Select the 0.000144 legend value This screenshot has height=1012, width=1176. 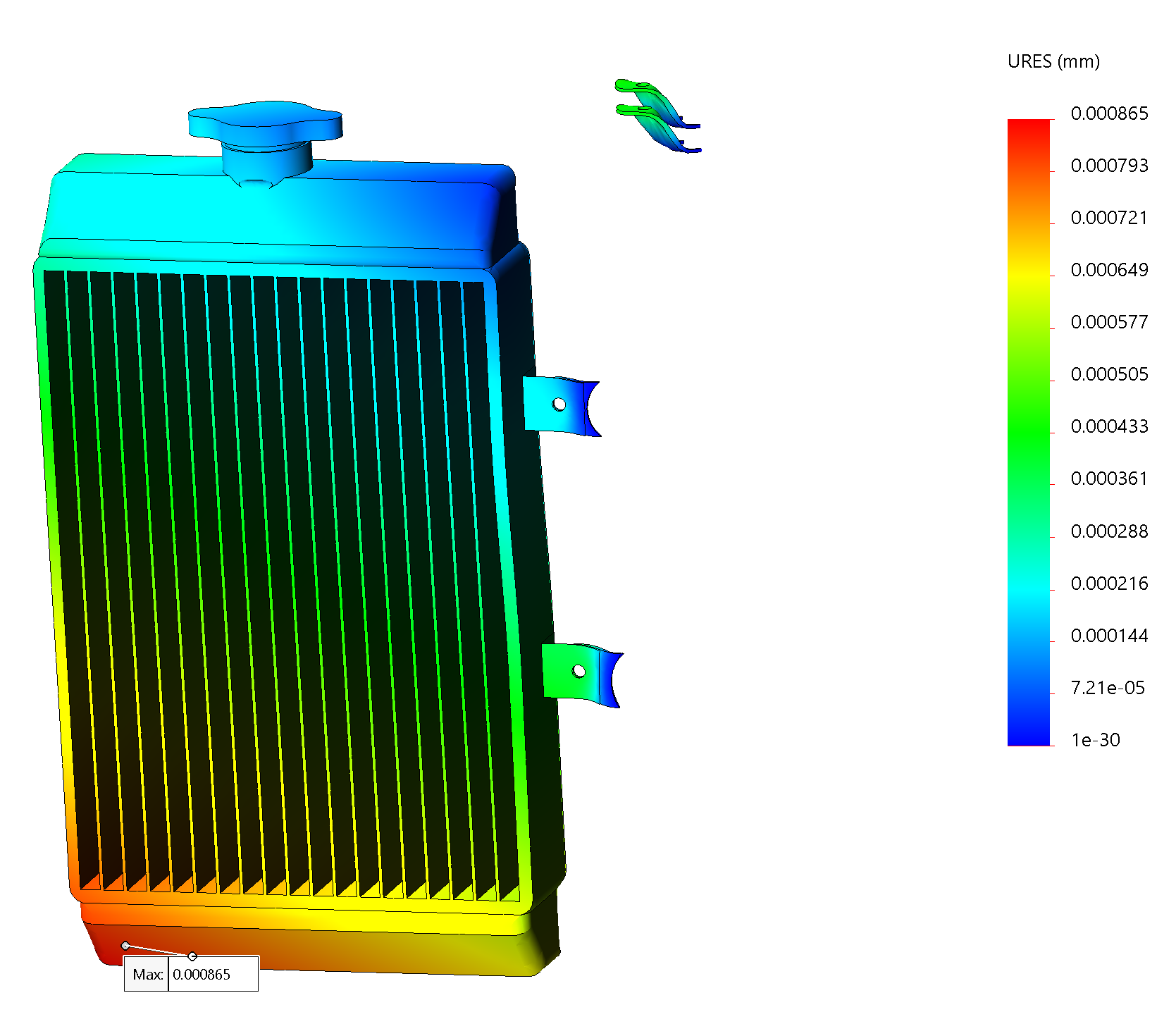click(1109, 636)
